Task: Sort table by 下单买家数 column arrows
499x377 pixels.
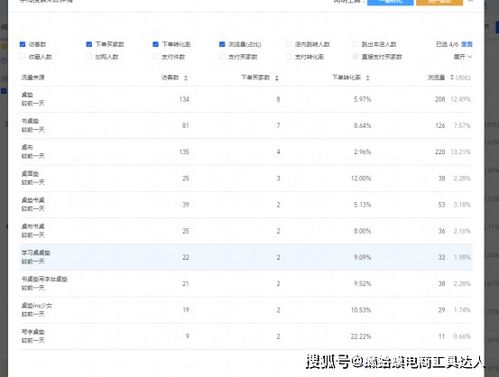Action: point(277,78)
